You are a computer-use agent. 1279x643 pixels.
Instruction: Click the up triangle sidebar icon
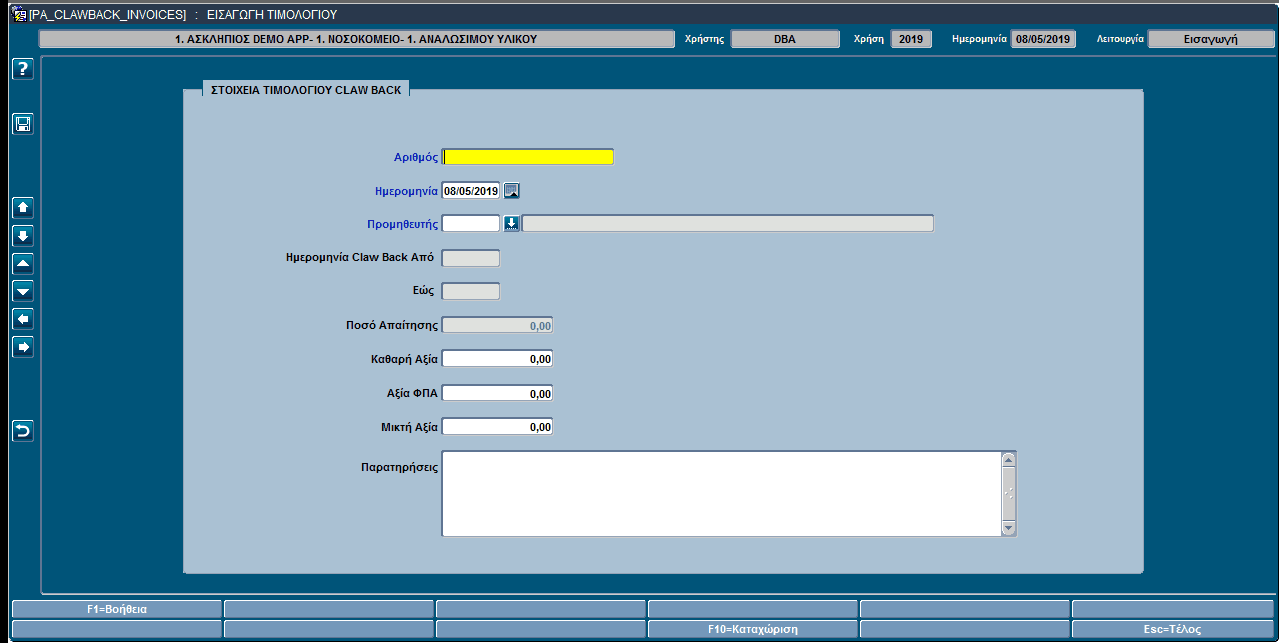pyautogui.click(x=22, y=264)
